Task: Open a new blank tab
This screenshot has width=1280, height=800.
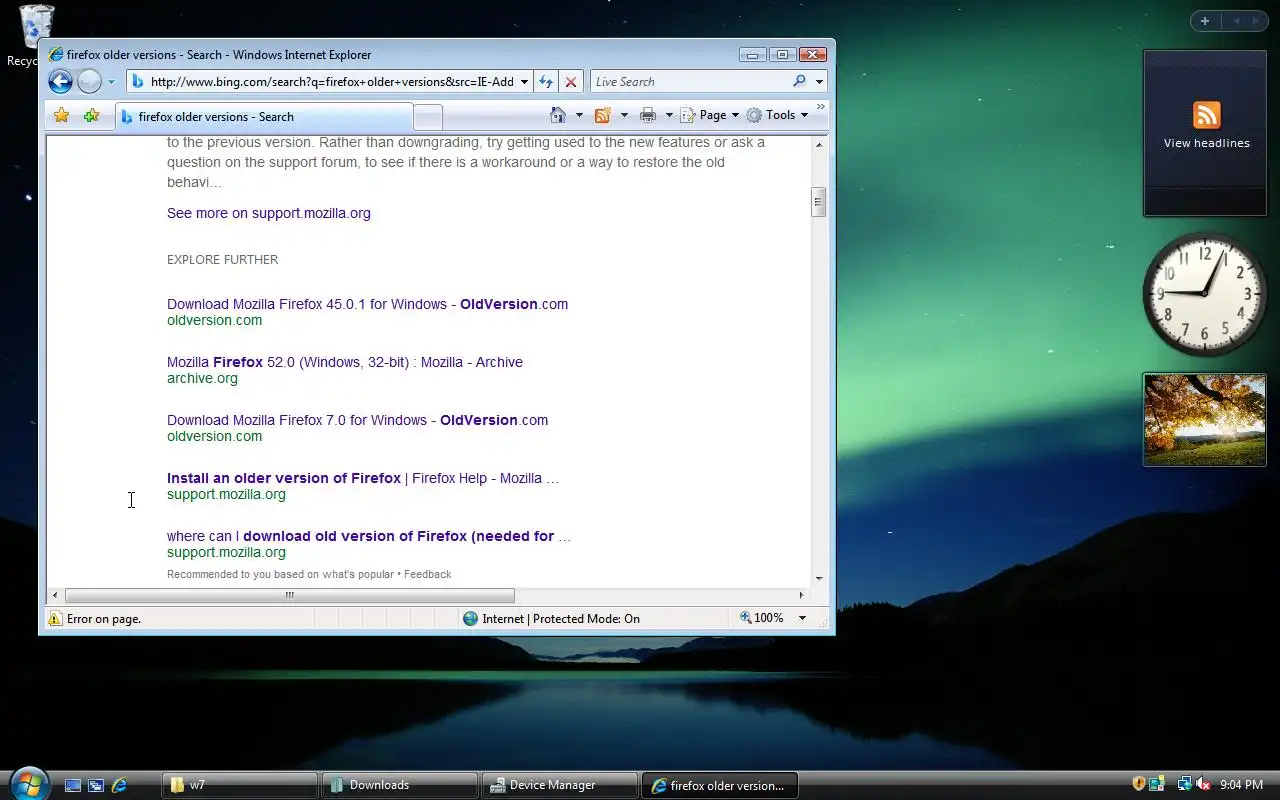Action: click(x=428, y=117)
